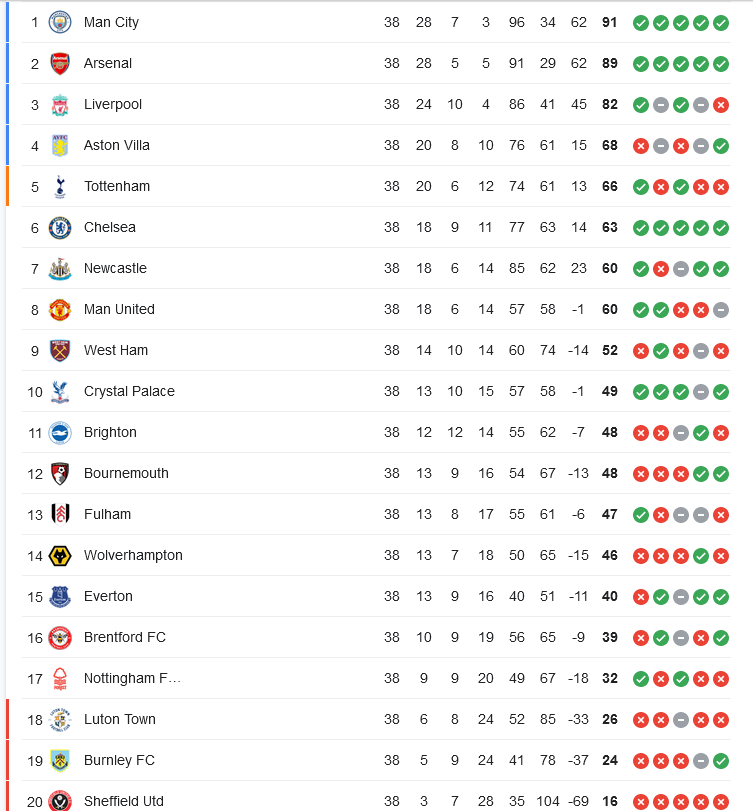753x811 pixels.
Task: Open the Burnley FC team link
Action: [x=119, y=760]
